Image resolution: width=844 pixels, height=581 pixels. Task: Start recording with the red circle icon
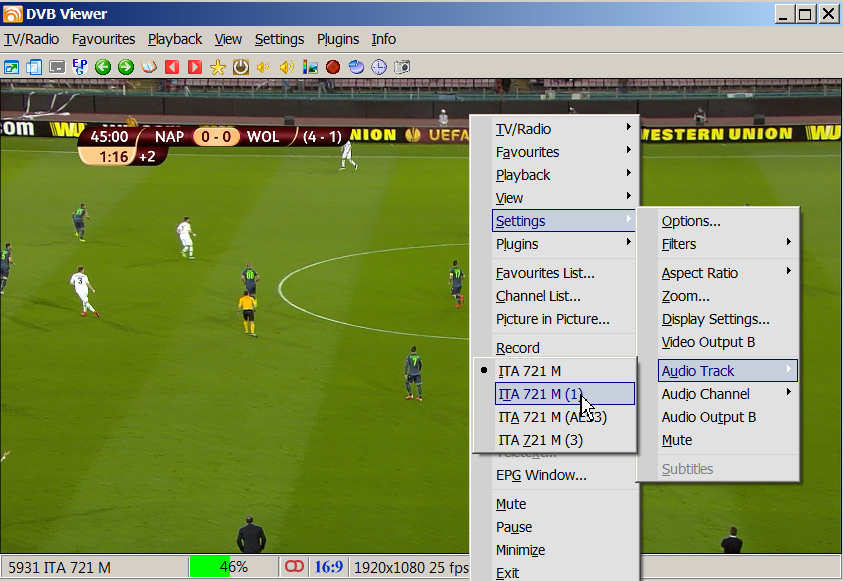(333, 67)
